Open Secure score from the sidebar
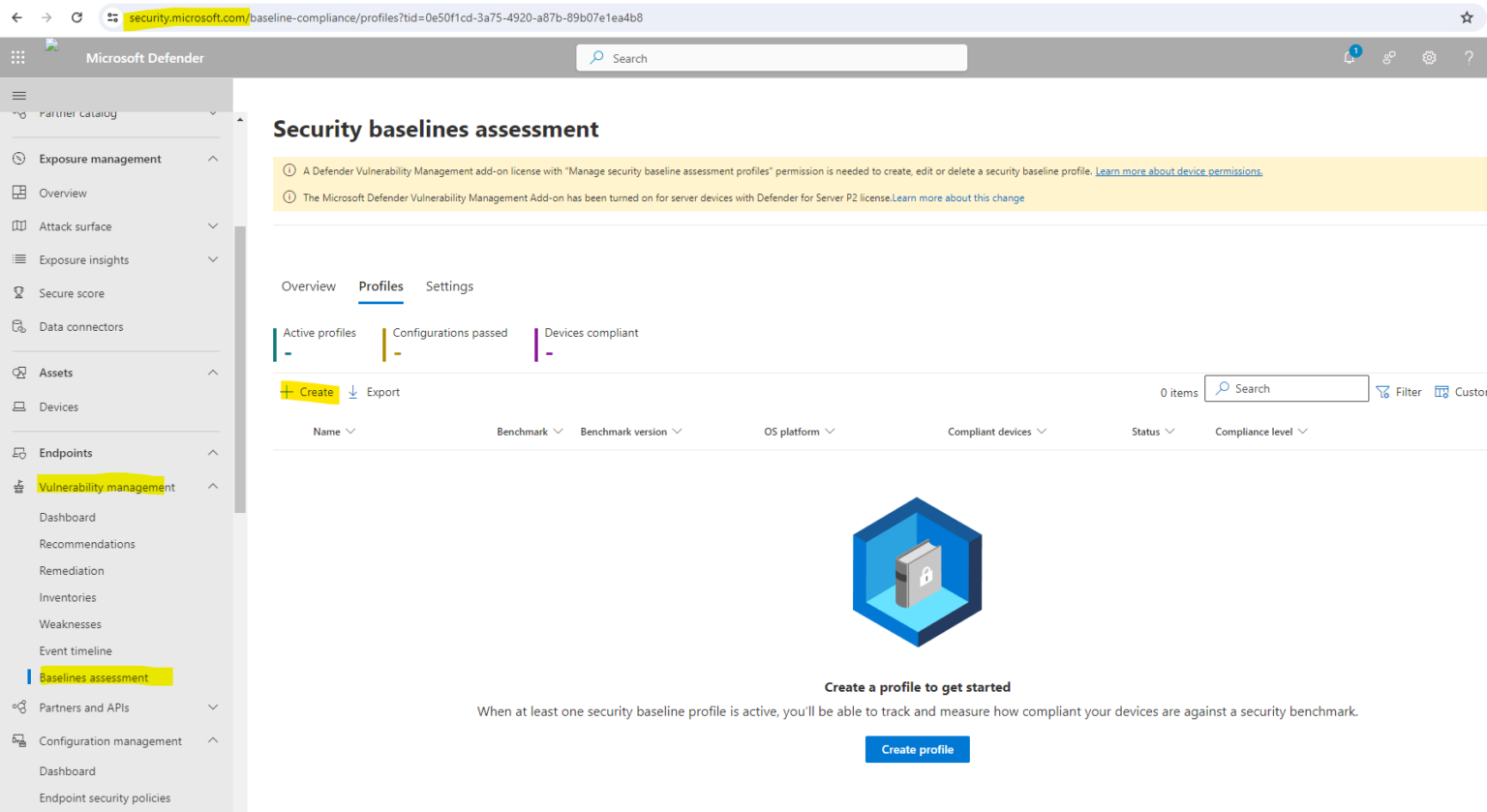This screenshot has height=812, width=1487. click(70, 292)
